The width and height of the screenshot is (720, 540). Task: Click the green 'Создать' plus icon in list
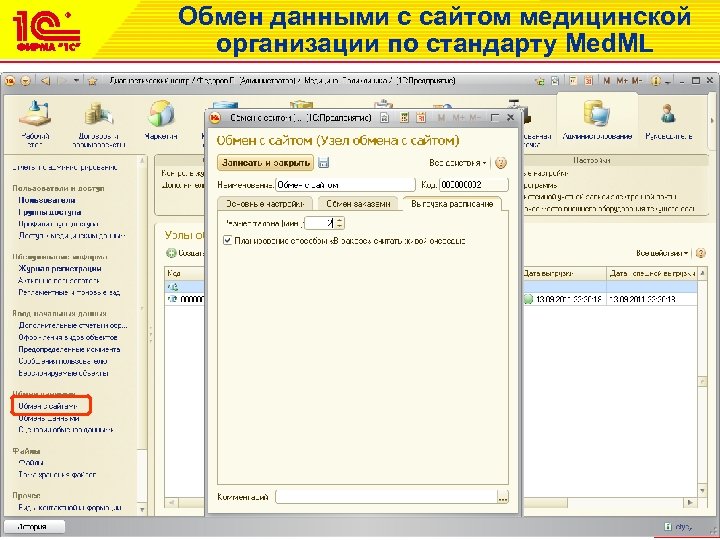coord(171,253)
